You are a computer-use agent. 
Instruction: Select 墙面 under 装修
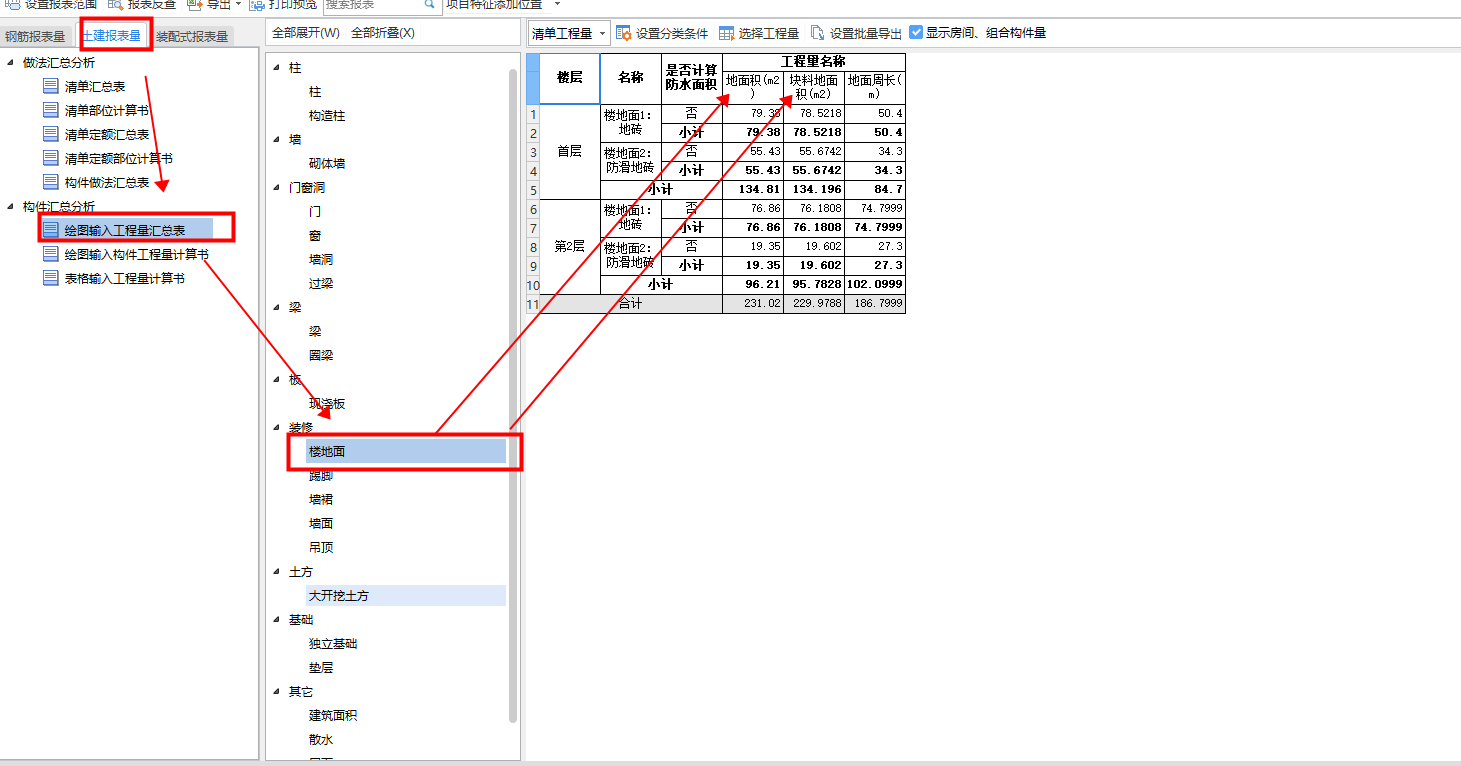pos(321,524)
